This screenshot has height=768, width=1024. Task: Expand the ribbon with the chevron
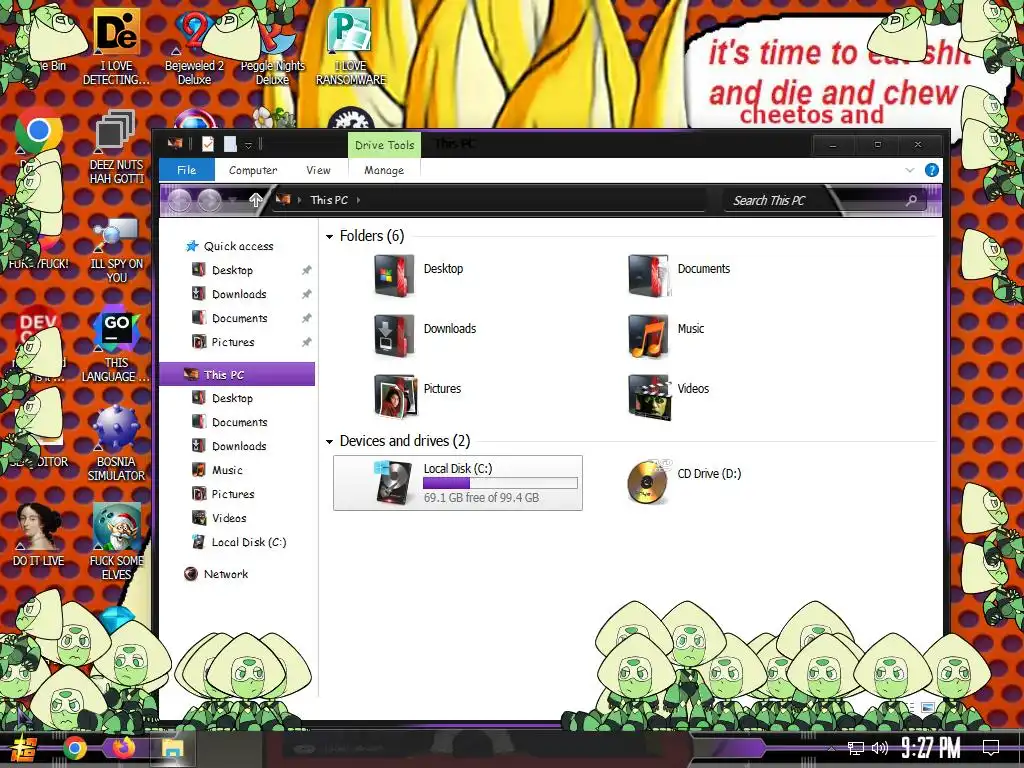click(910, 170)
